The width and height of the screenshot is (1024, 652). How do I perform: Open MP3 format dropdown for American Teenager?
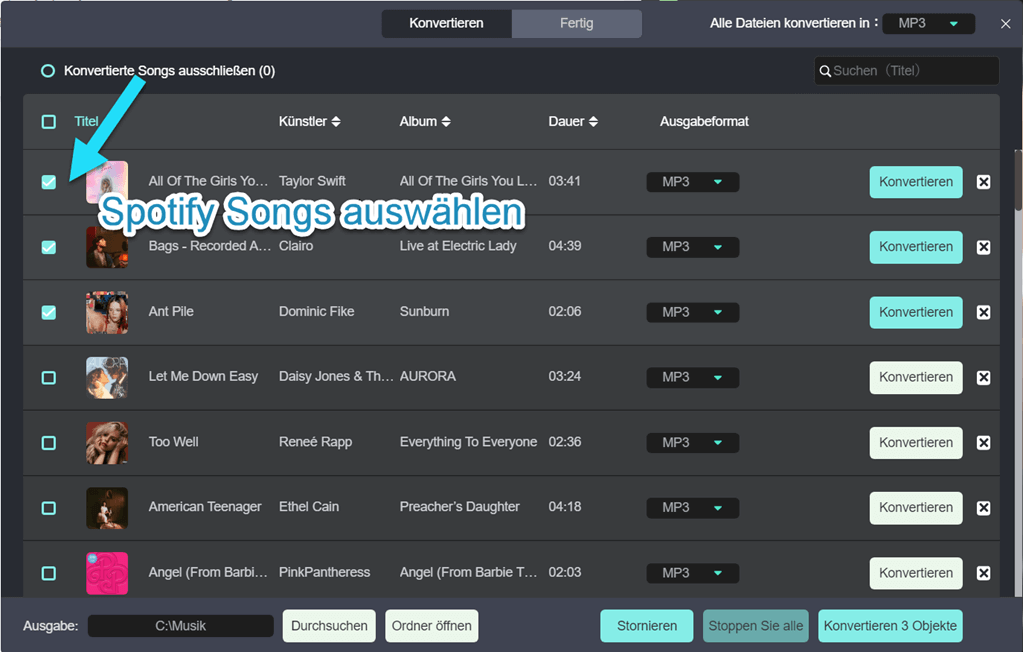click(692, 508)
